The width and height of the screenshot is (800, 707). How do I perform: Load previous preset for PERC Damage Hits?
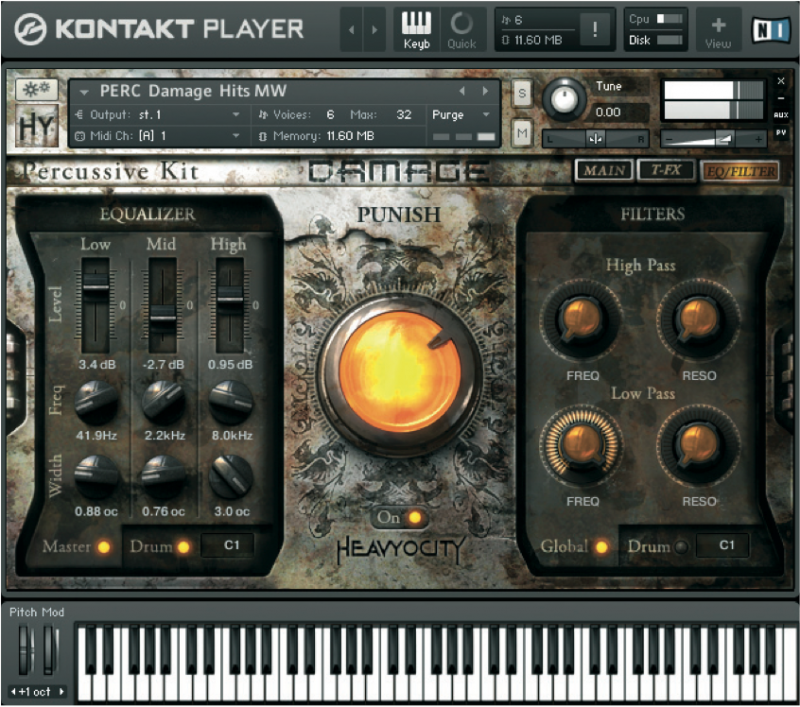click(462, 91)
